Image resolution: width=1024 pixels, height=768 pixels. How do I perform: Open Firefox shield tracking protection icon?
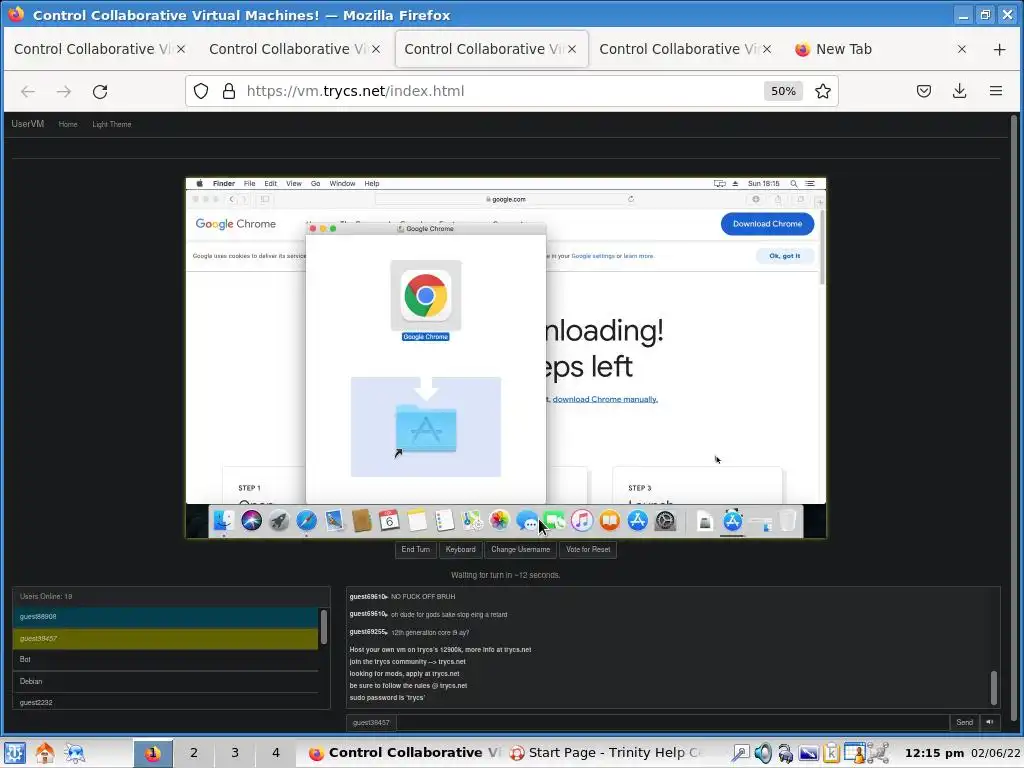[x=201, y=91]
